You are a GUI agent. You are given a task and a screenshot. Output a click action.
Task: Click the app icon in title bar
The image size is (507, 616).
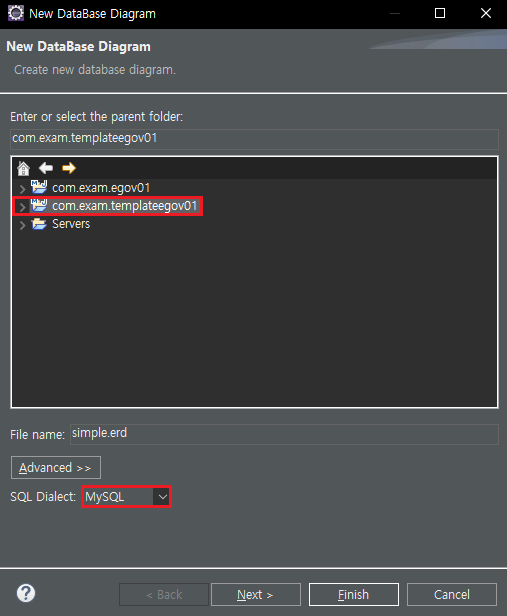pos(16,13)
